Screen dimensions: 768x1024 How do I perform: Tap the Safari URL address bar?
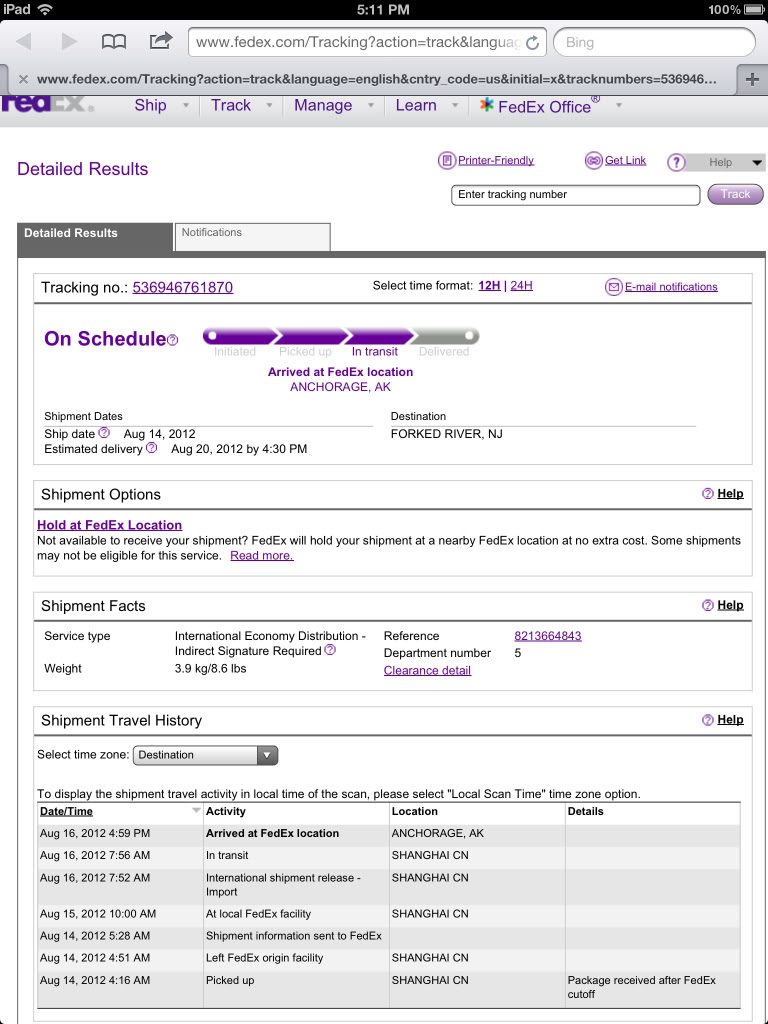tap(367, 42)
